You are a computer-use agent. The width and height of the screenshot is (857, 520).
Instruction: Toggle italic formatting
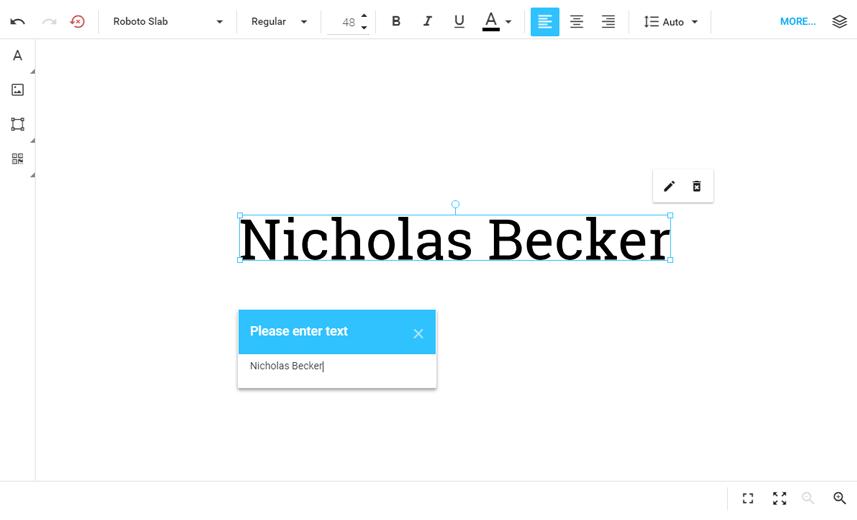[x=427, y=22]
